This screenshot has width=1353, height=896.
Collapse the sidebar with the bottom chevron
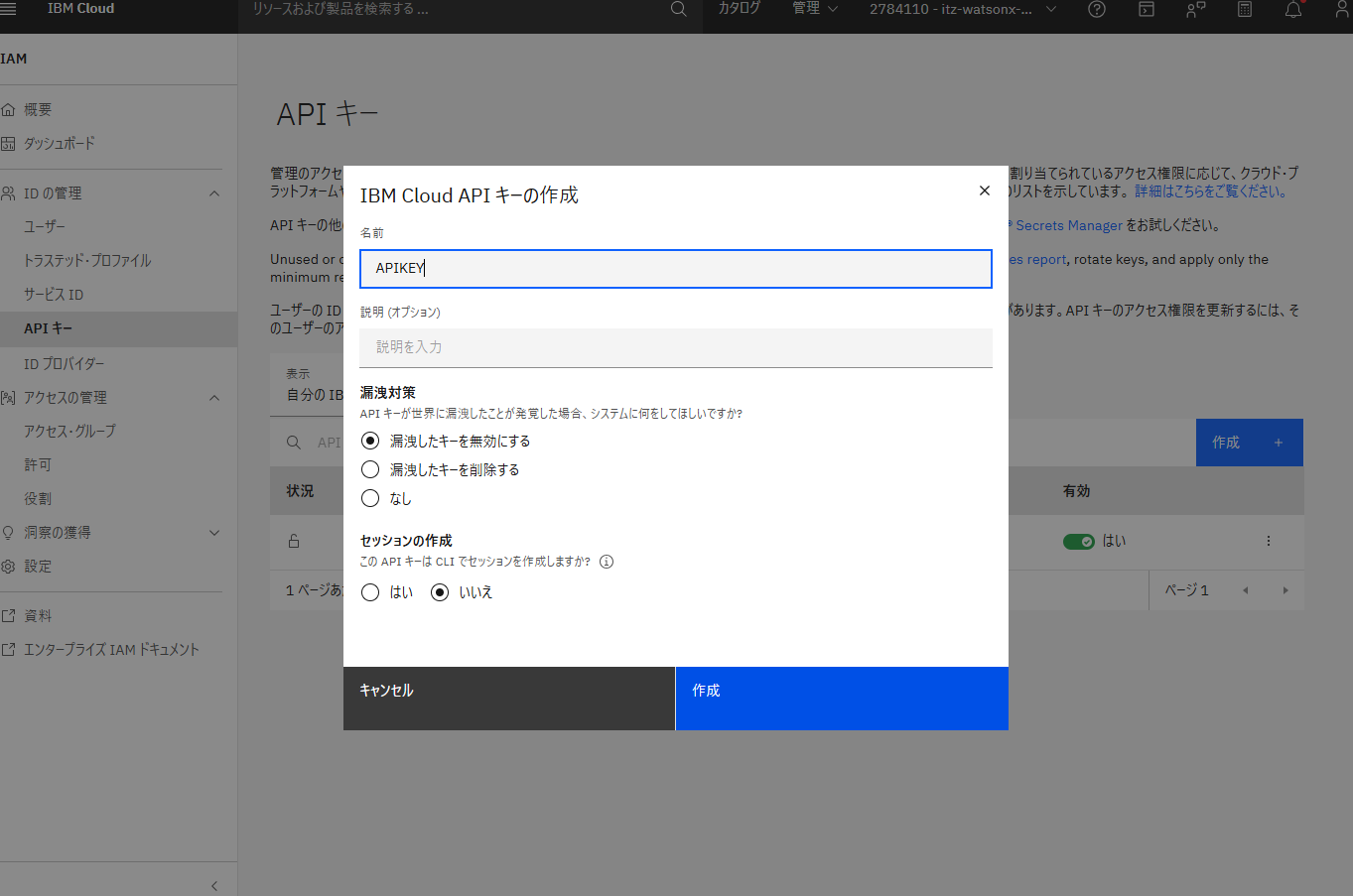point(214,885)
